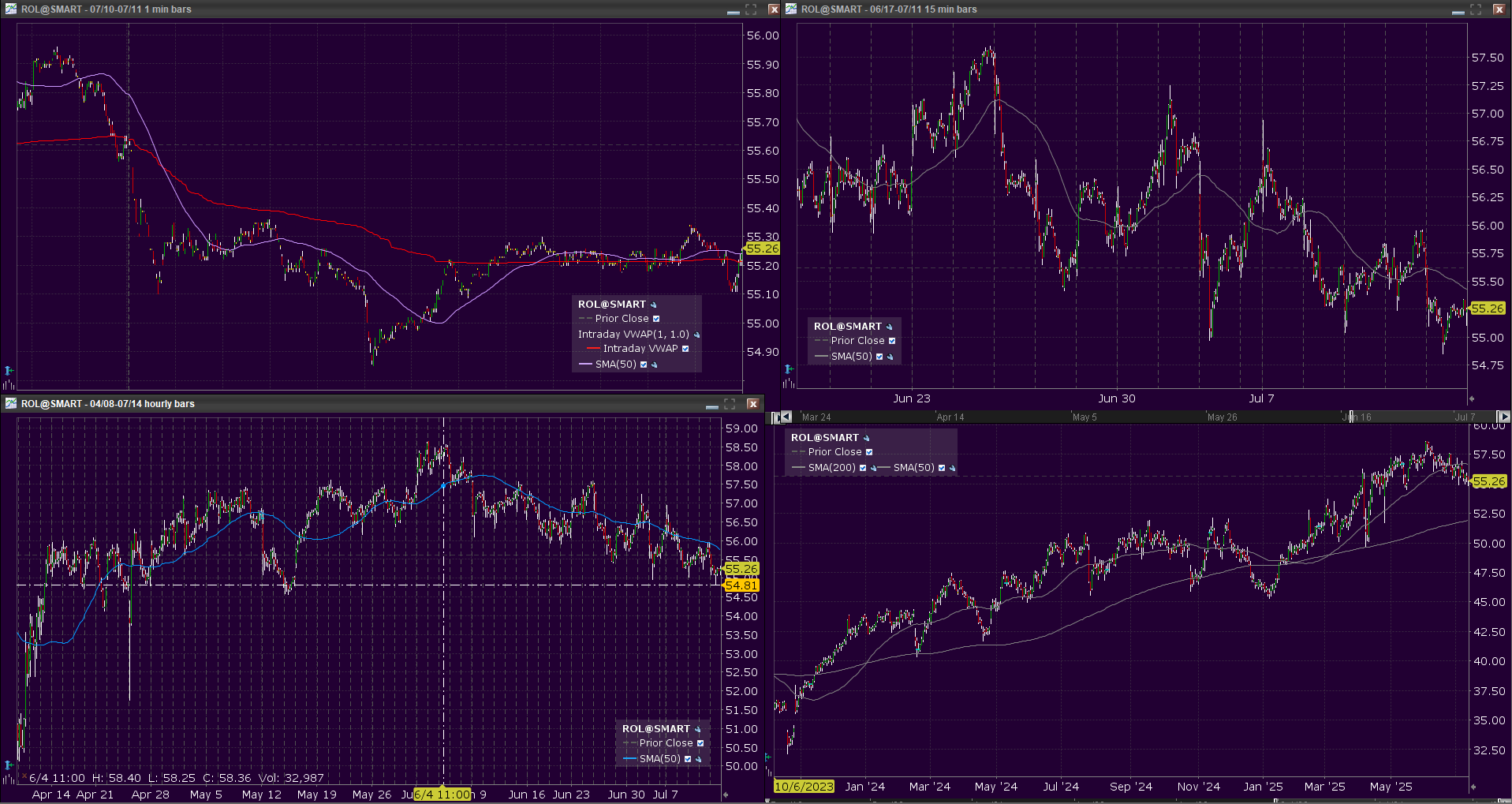Uncheck Prior Close in the 1 min chart
Viewport: 1512px width, 804px height.
(656, 319)
